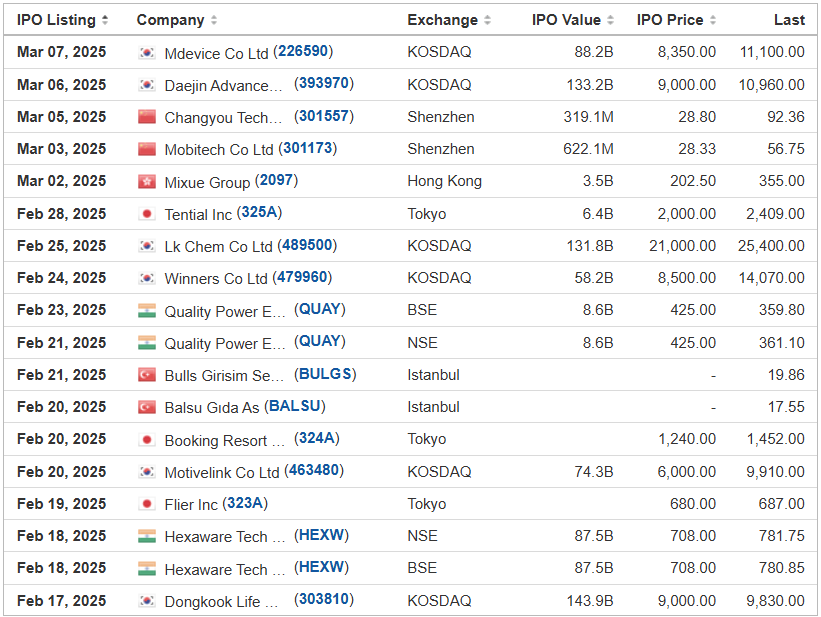Click Japan flag beside Flier Inc

click(x=147, y=504)
